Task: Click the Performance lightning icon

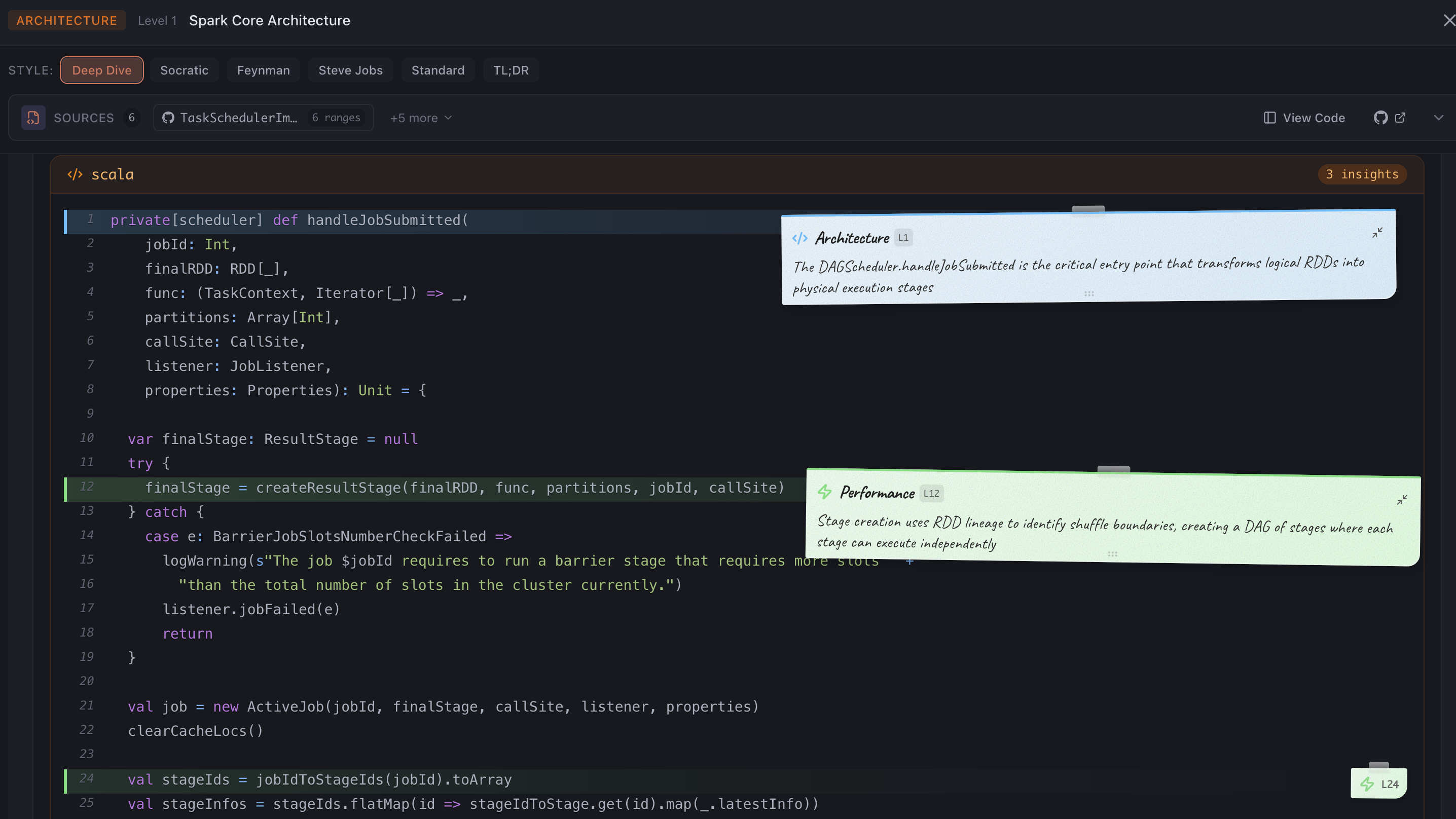Action: tap(825, 492)
